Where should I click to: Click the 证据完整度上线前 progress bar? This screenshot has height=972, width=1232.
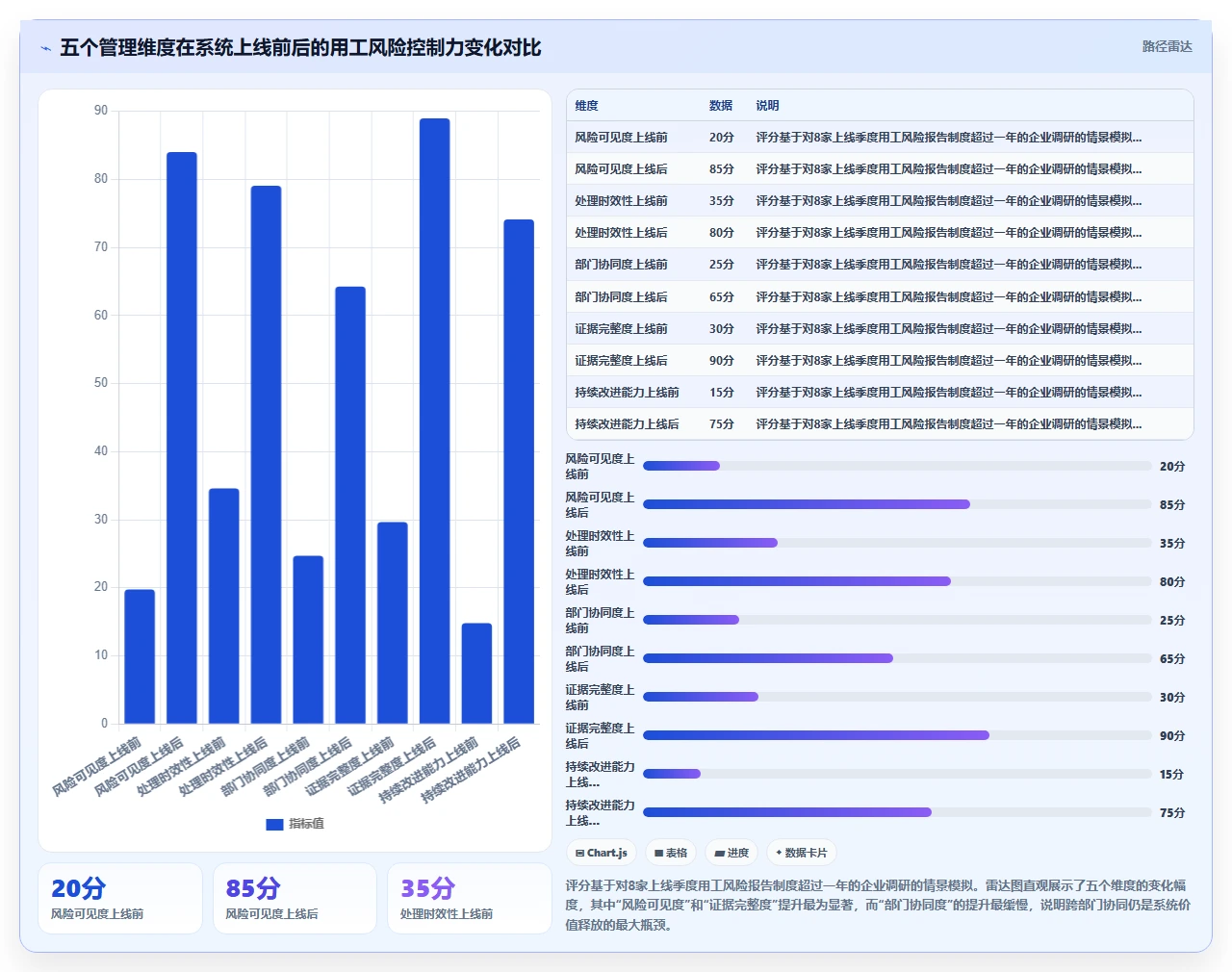897,697
